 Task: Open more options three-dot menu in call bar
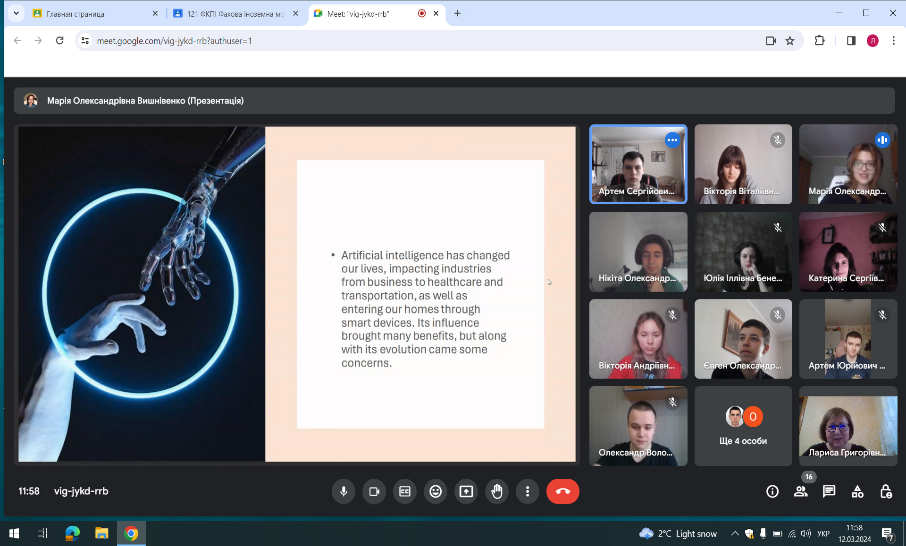[x=527, y=491]
